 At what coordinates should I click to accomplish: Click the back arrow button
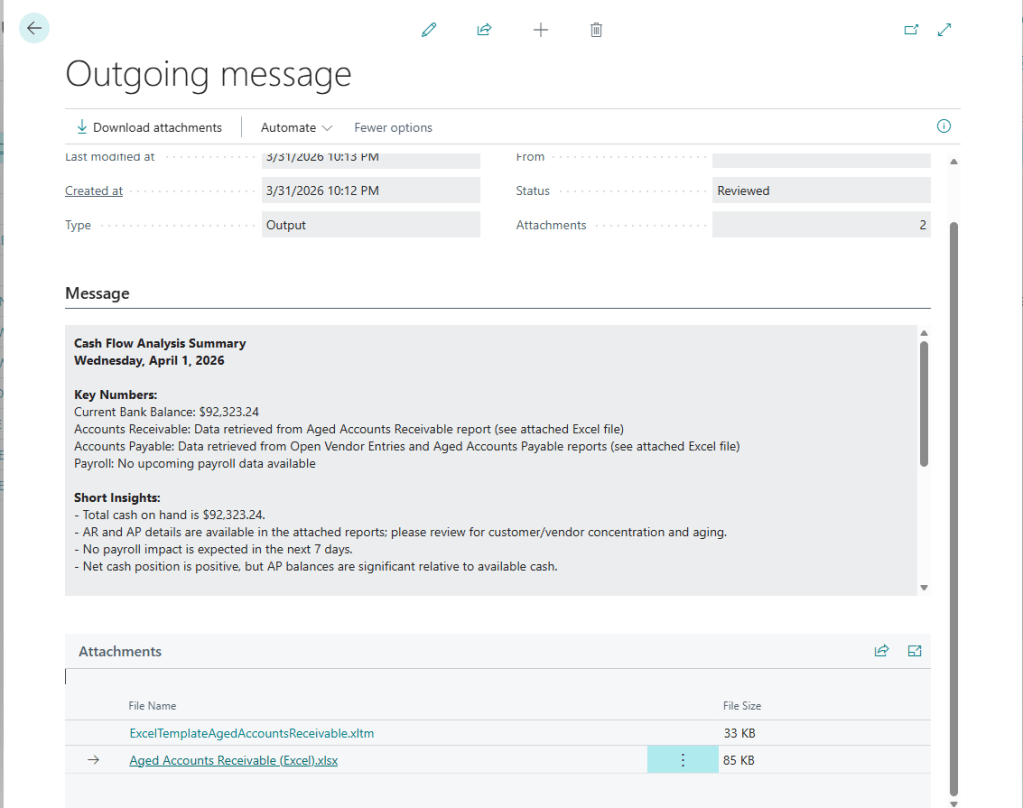coord(35,28)
